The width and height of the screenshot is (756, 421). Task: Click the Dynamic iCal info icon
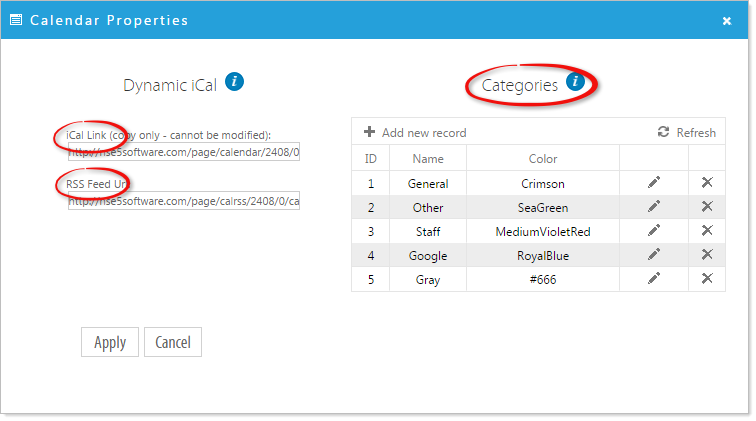tap(234, 81)
